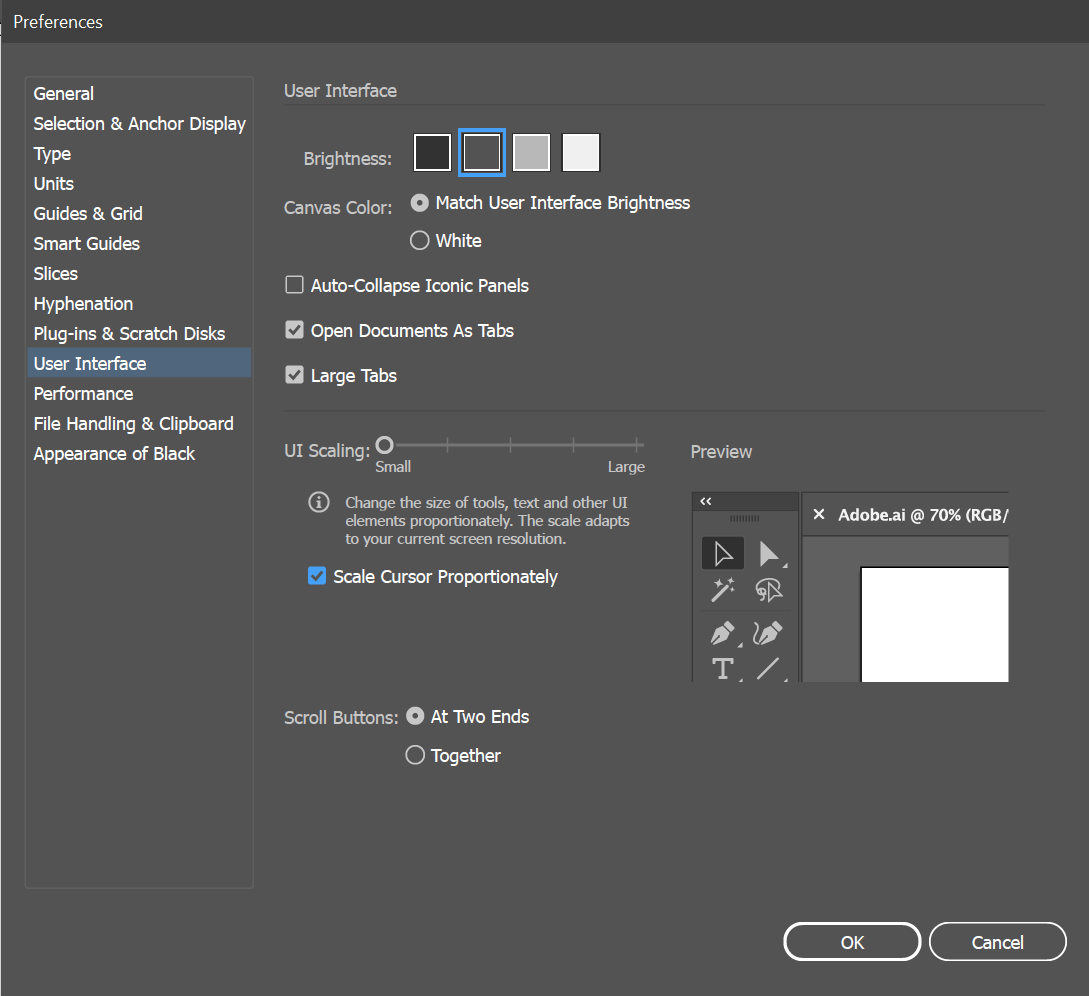Select the lightest brightness swatch
1089x996 pixels.
pos(581,153)
